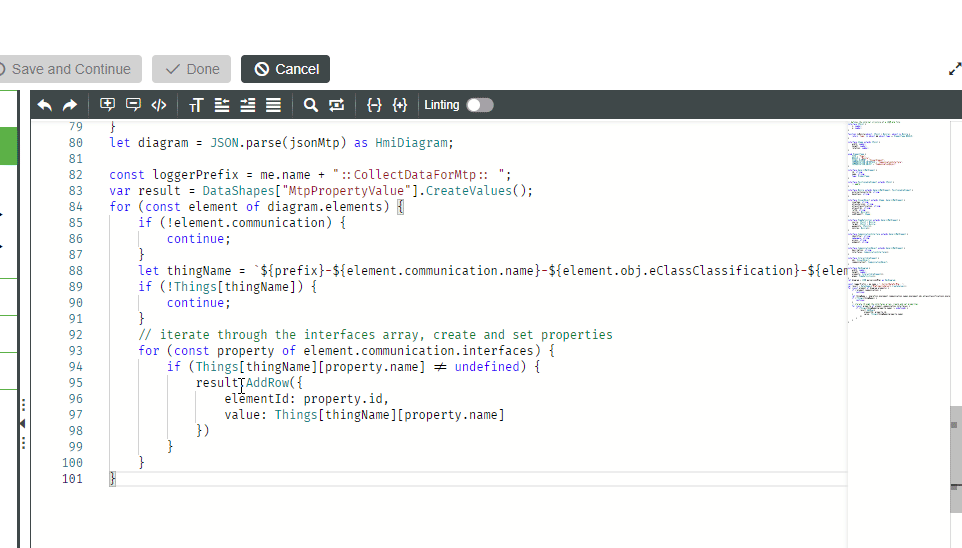962x548 pixels.
Task: Click the Done button
Action: [191, 69]
